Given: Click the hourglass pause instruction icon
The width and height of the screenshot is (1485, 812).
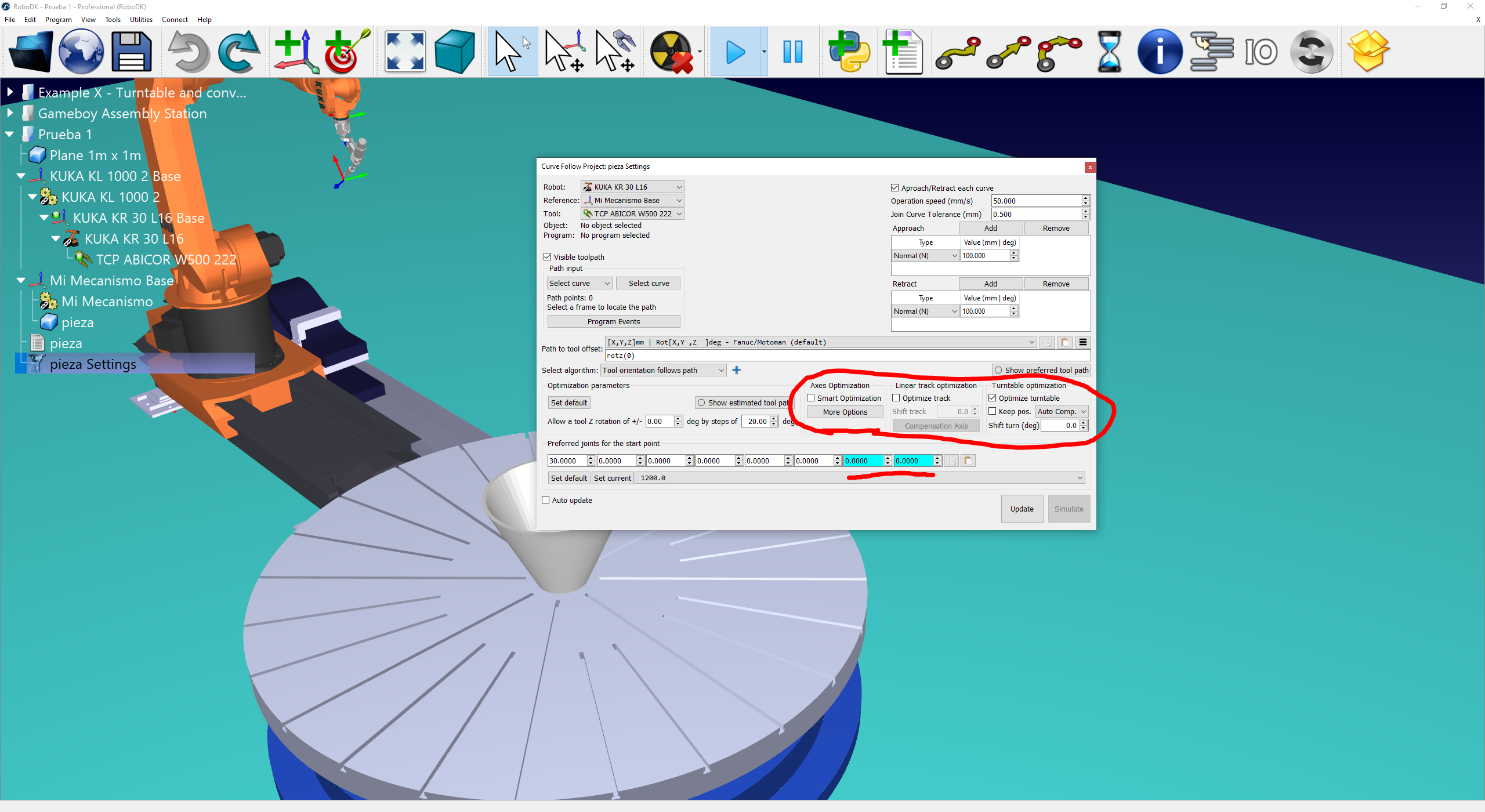Looking at the screenshot, I should (x=1109, y=52).
